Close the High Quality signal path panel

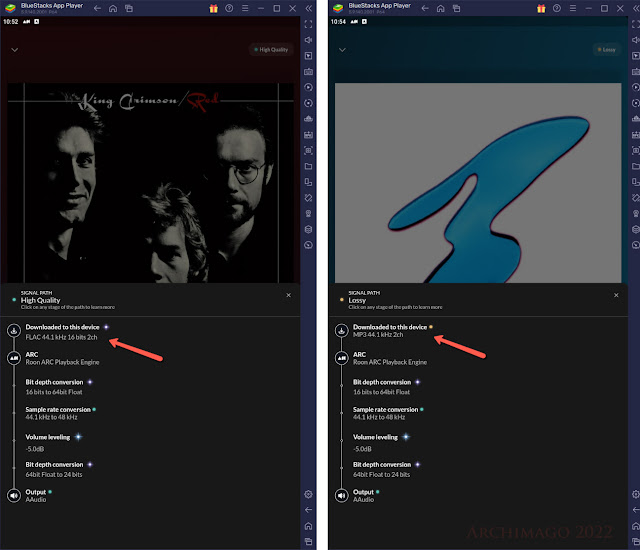pos(289,295)
